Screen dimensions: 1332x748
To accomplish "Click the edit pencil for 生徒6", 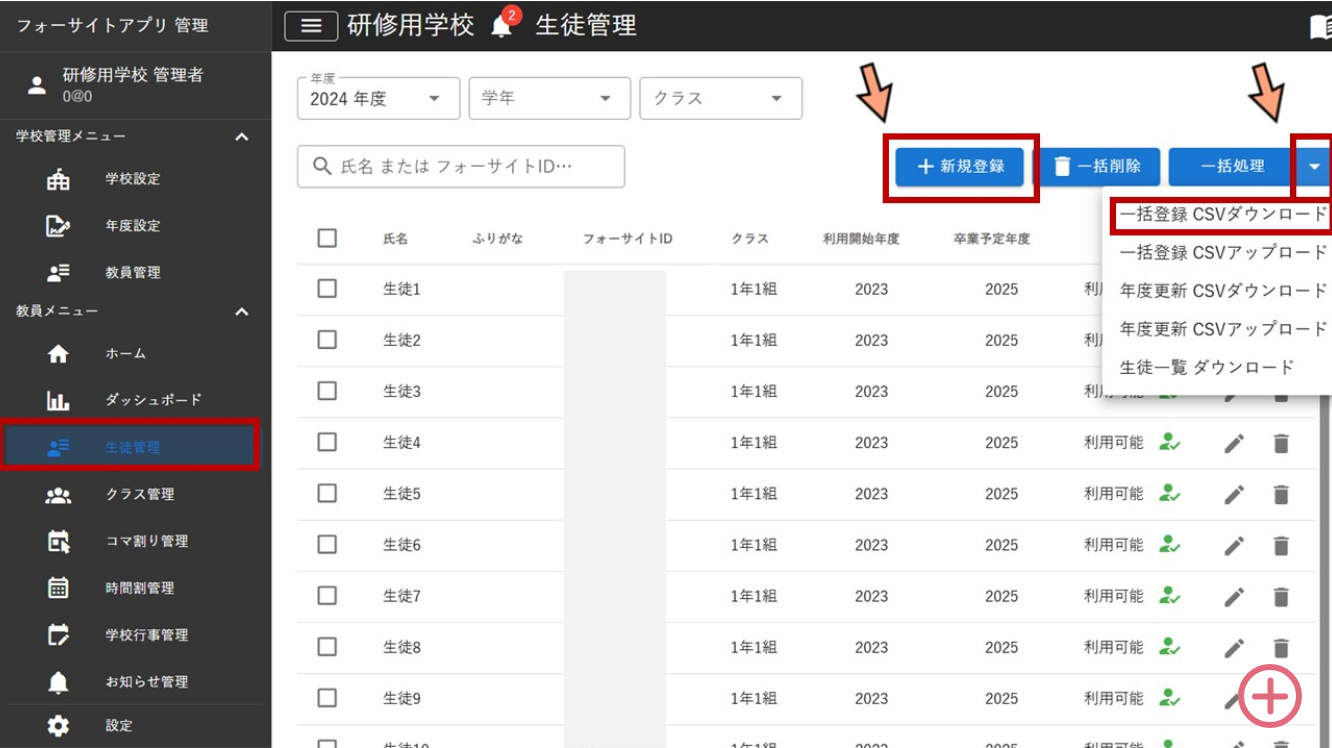I will click(1234, 545).
